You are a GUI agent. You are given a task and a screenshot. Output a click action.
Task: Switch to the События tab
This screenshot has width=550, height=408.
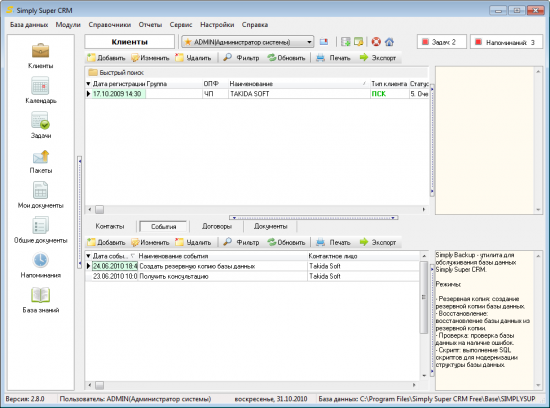pos(163,227)
